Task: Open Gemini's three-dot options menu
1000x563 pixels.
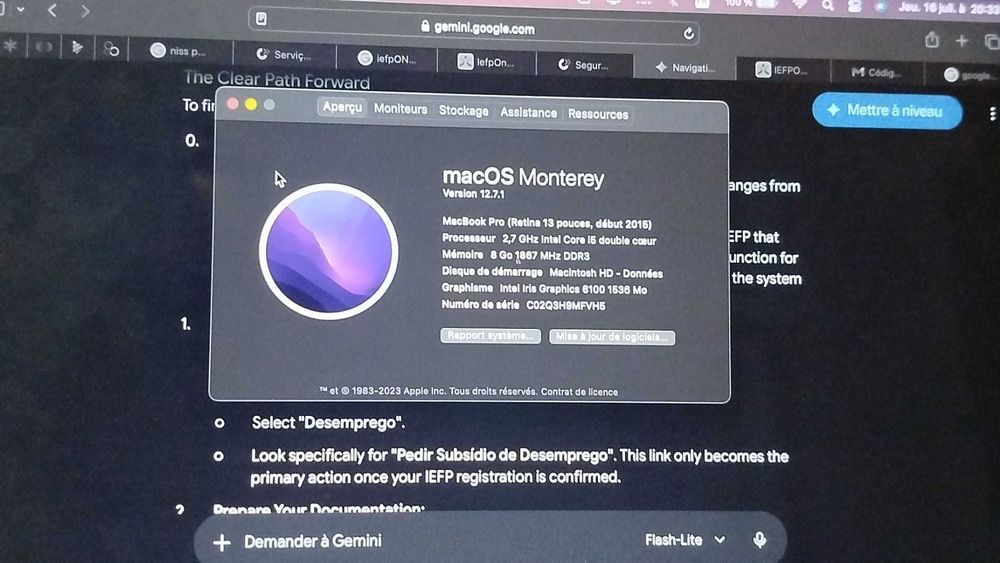Action: point(992,114)
